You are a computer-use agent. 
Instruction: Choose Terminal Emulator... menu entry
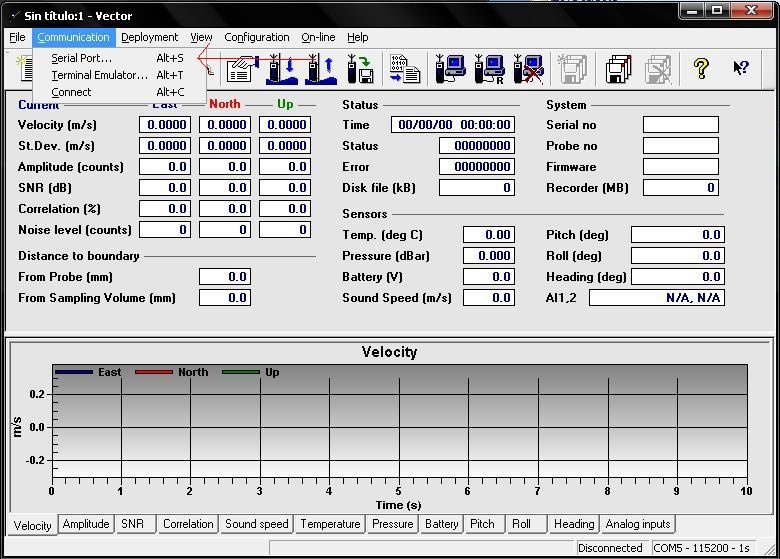click(118, 75)
